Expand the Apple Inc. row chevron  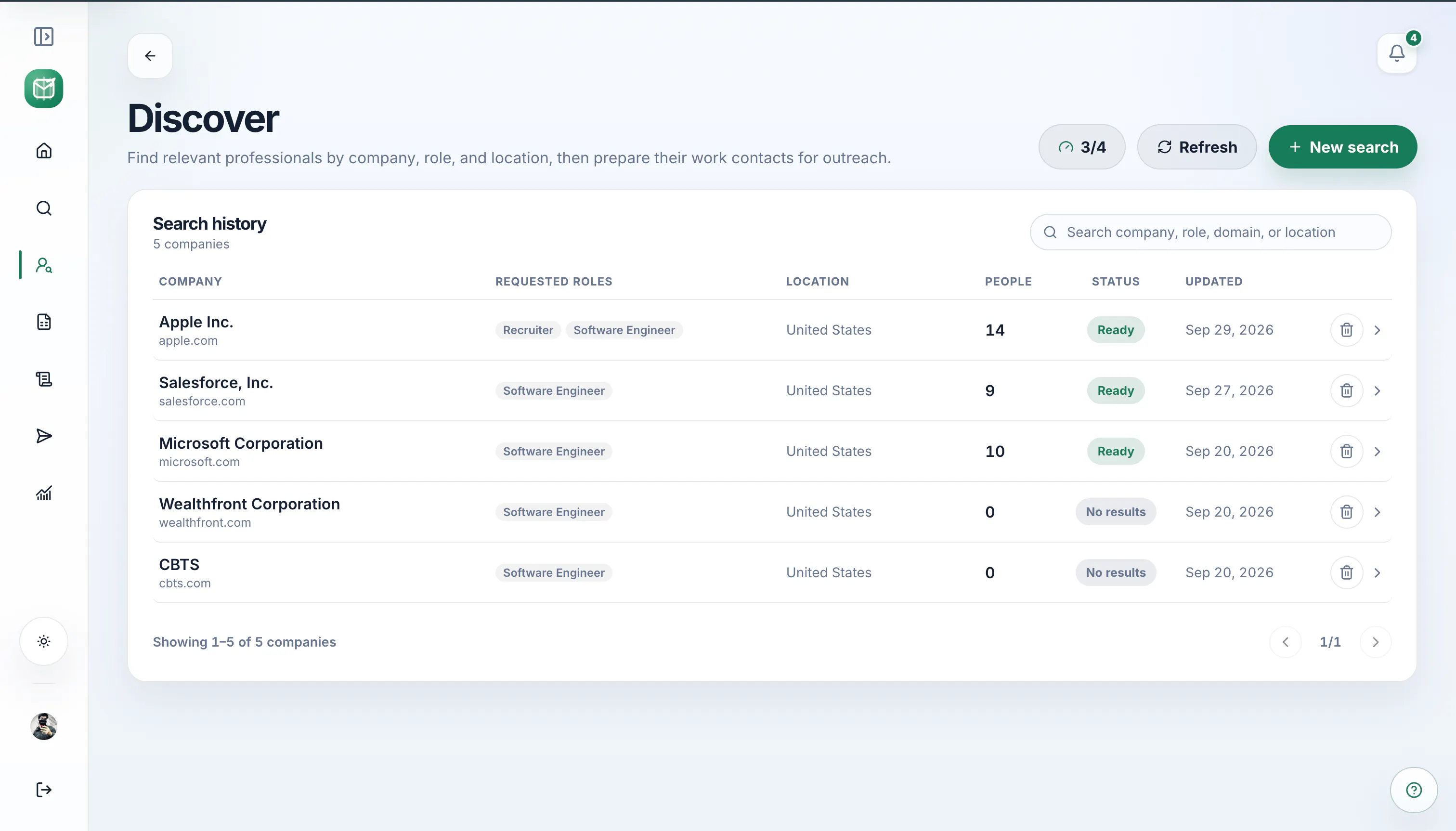[x=1377, y=330]
